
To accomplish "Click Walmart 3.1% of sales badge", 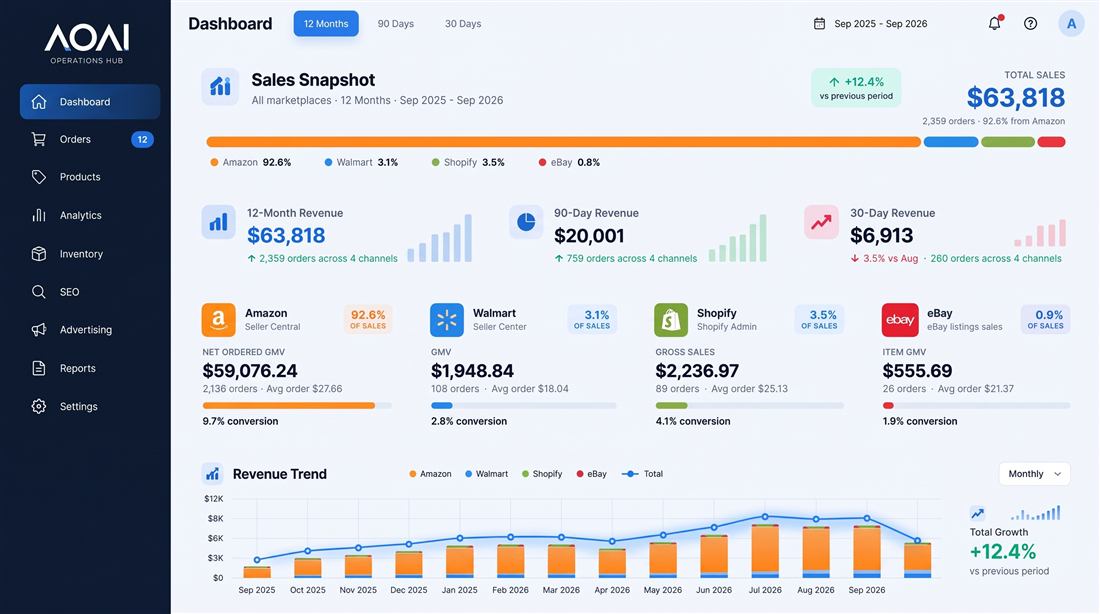I will tap(592, 319).
